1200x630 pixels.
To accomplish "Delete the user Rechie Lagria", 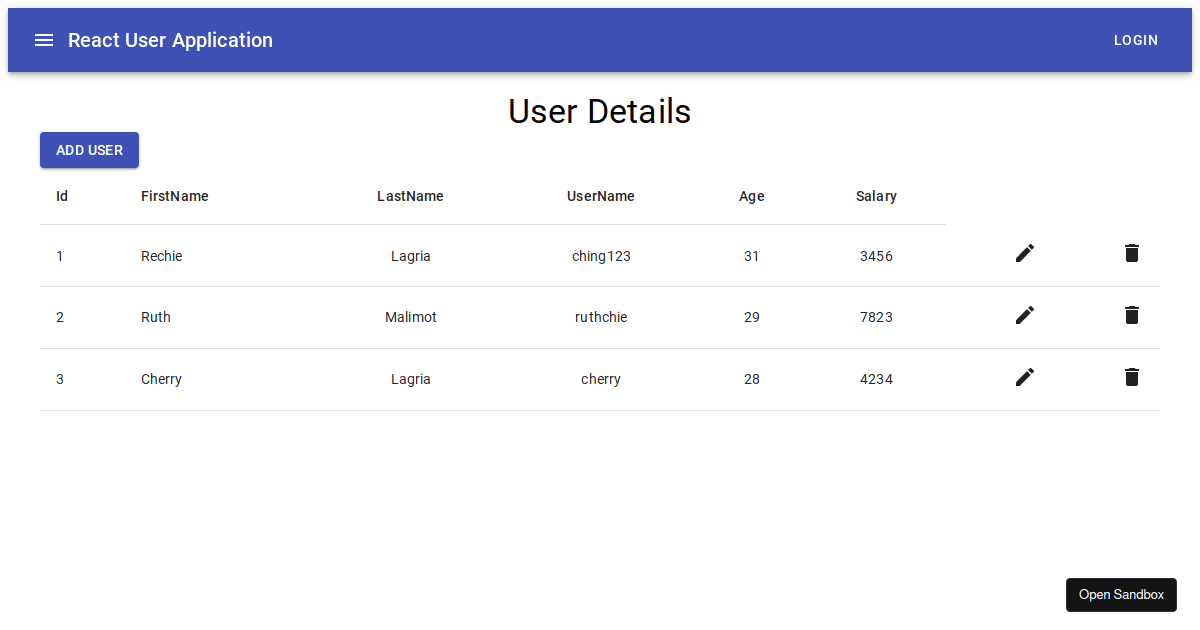I will coord(1131,253).
